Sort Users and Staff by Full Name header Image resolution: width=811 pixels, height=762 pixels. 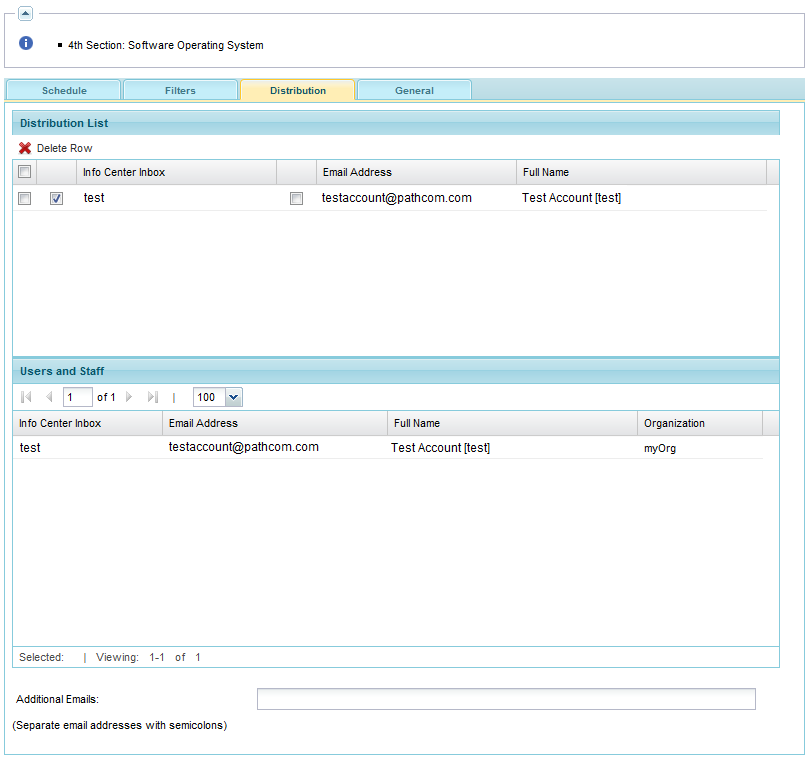point(417,423)
